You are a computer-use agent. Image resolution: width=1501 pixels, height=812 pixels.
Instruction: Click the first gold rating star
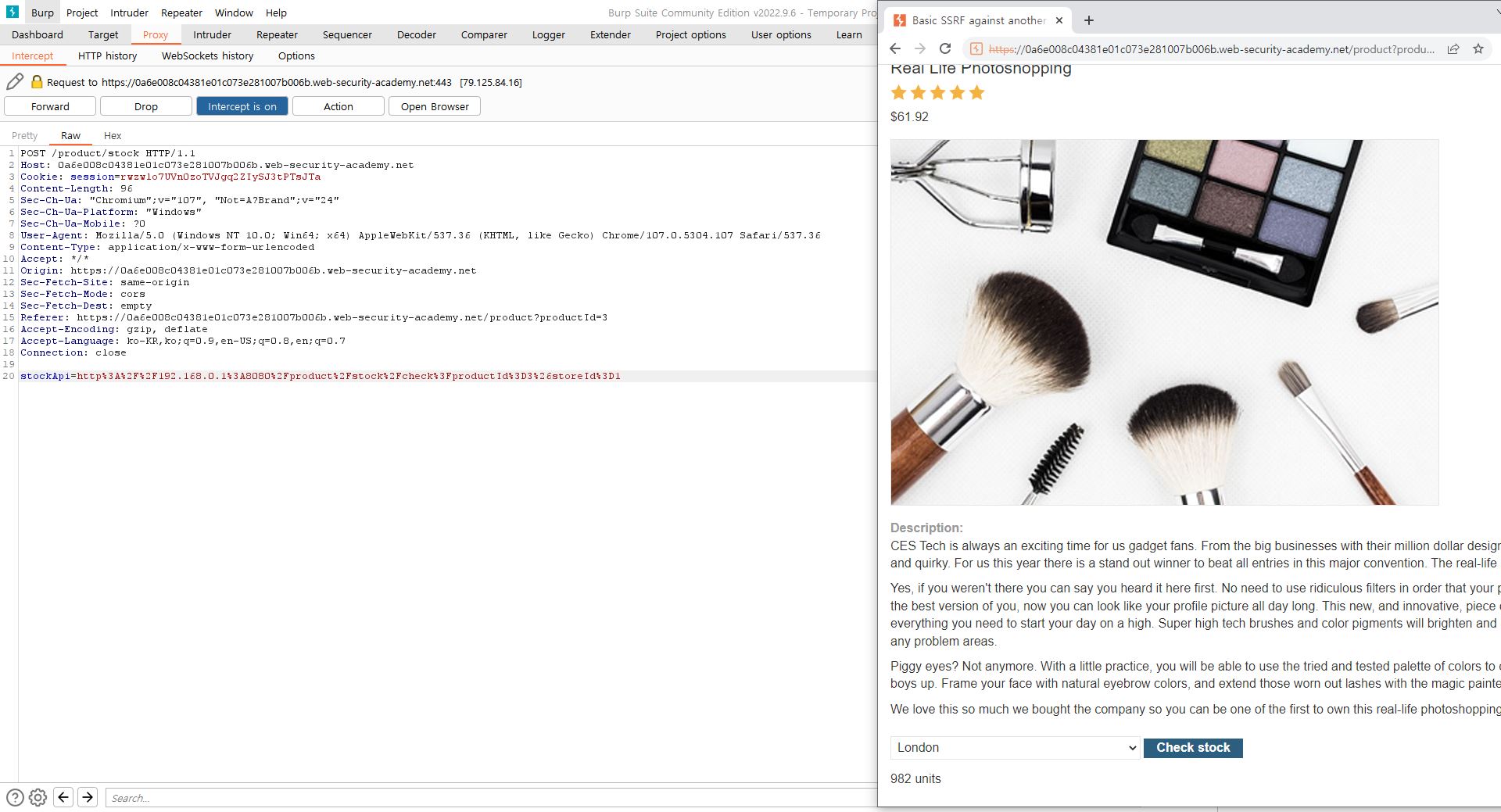(x=899, y=93)
